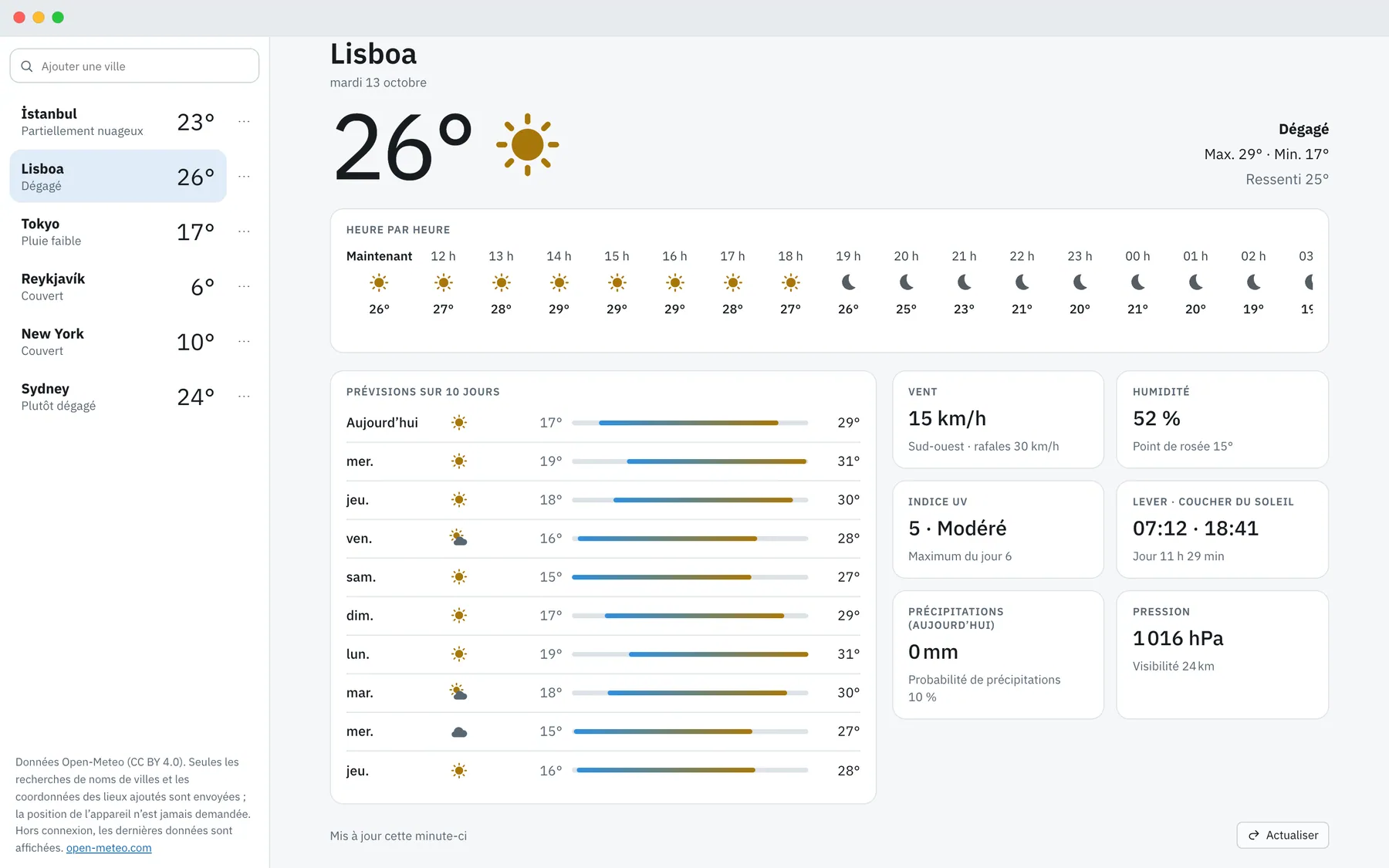Click the partly cloudy icon for ven.
Image resolution: width=1389 pixels, height=868 pixels.
459,539
